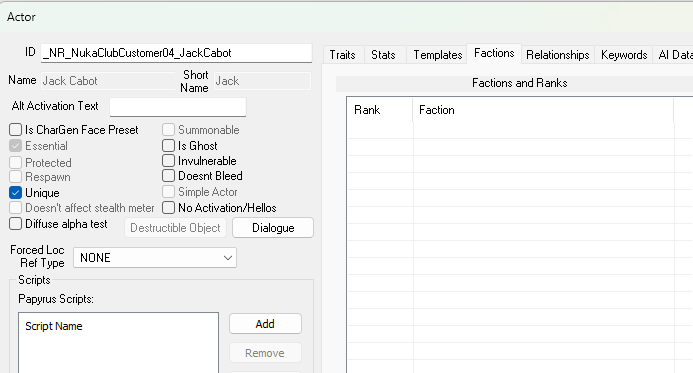Click Add to attach Papyrus script
This screenshot has width=693, height=373.
[265, 324]
